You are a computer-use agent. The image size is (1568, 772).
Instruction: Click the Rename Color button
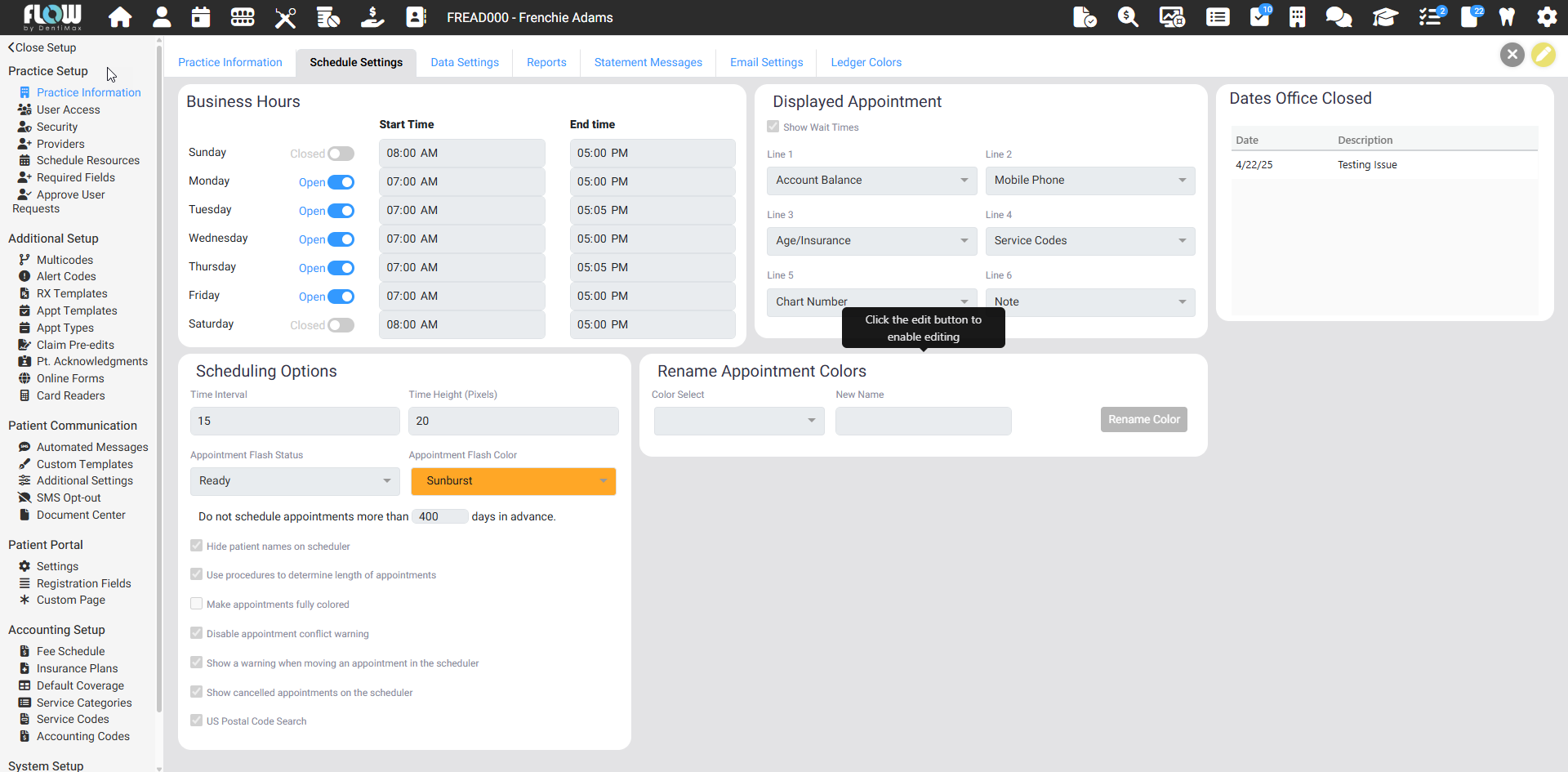(1143, 419)
